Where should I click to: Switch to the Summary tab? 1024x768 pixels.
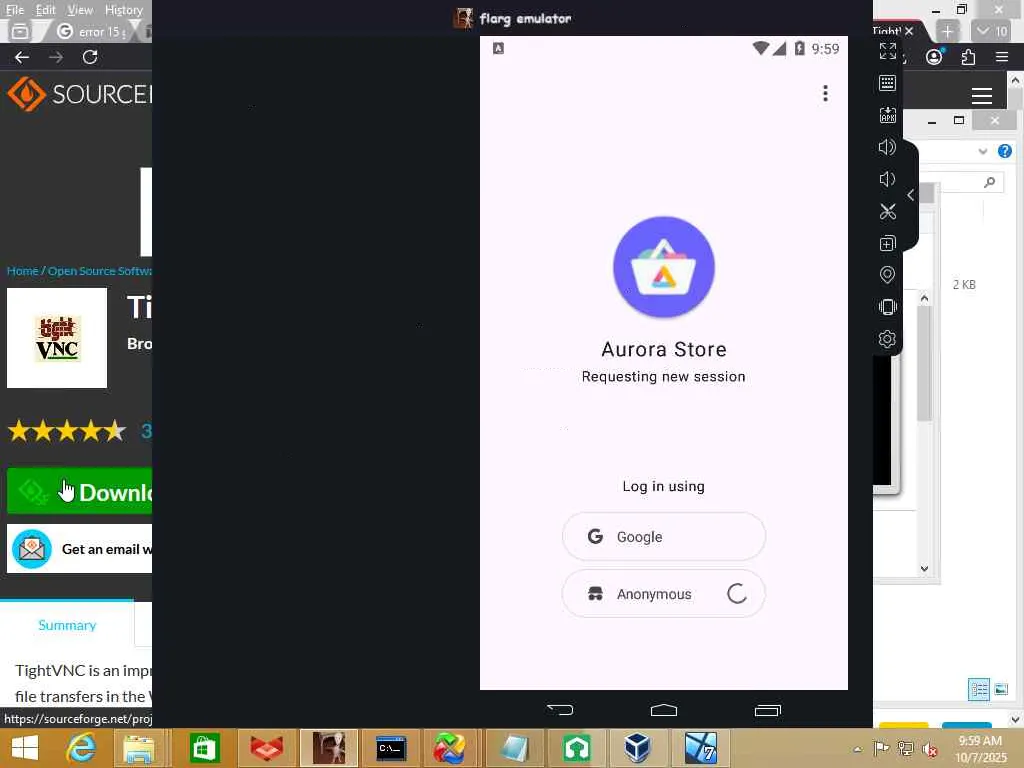(x=67, y=625)
